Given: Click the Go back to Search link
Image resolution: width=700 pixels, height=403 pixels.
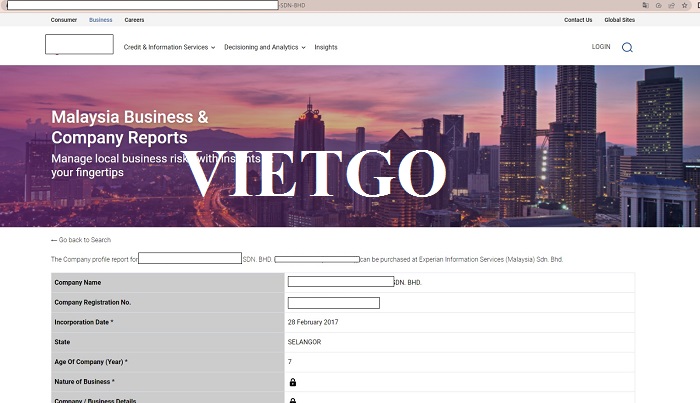Looking at the screenshot, I should [x=85, y=240].
